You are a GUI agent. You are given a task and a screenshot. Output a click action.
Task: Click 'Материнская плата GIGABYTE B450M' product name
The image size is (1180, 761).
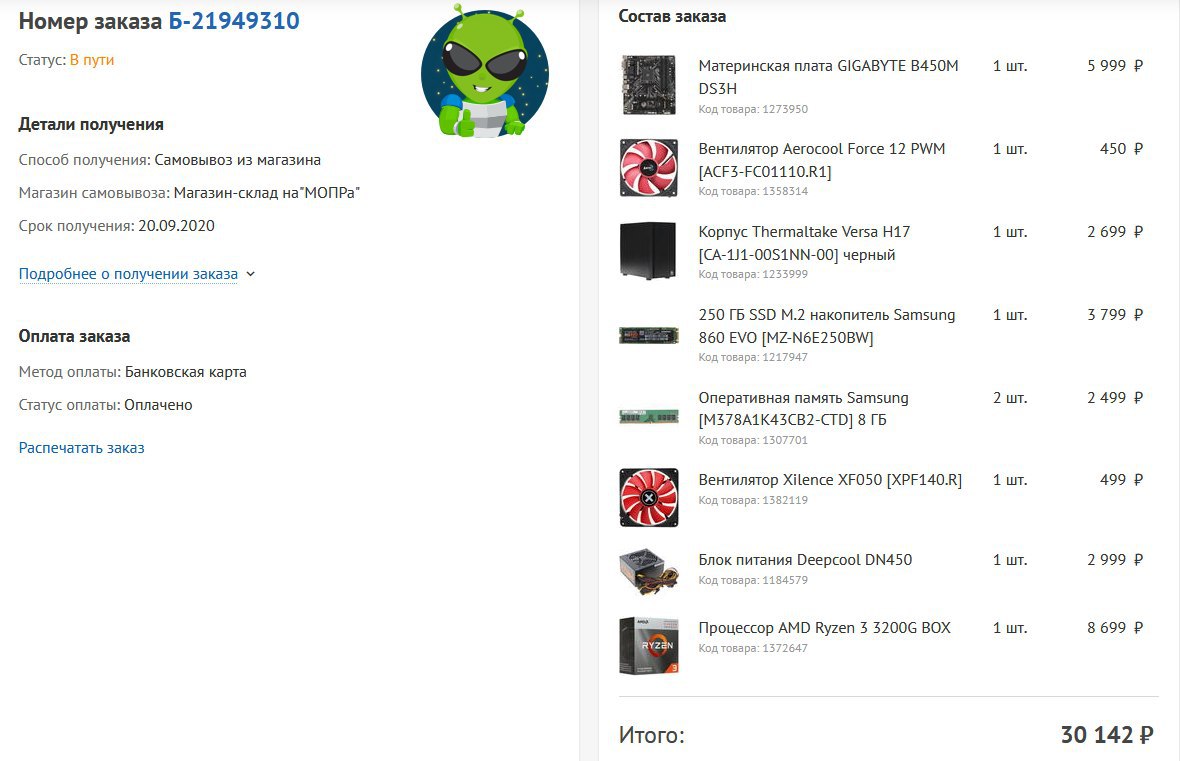coord(829,77)
